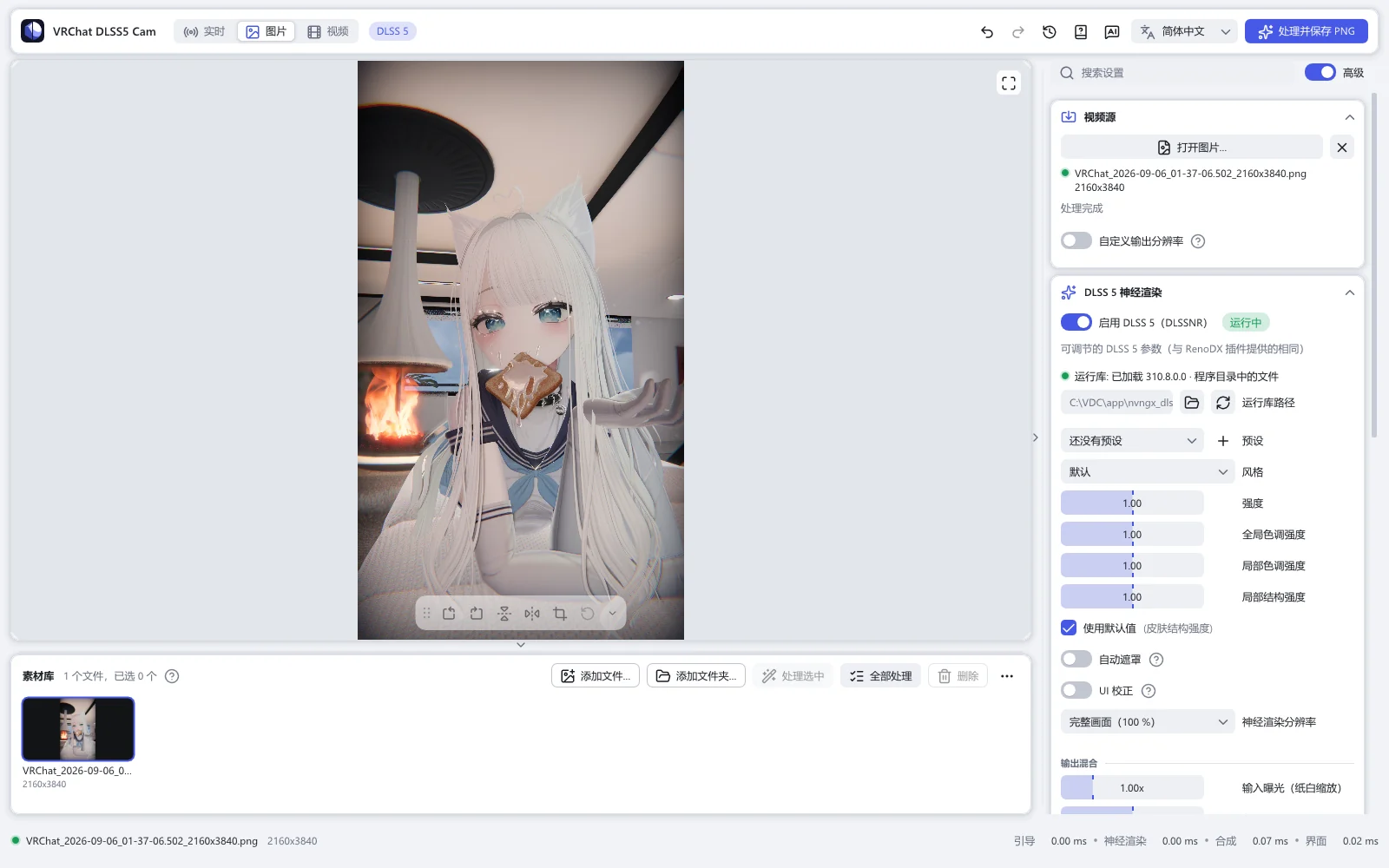Screen dimensions: 1389x868
Task: Click the runtime path field C:\VDC\app\nvngx_dls
Action: click(1117, 403)
